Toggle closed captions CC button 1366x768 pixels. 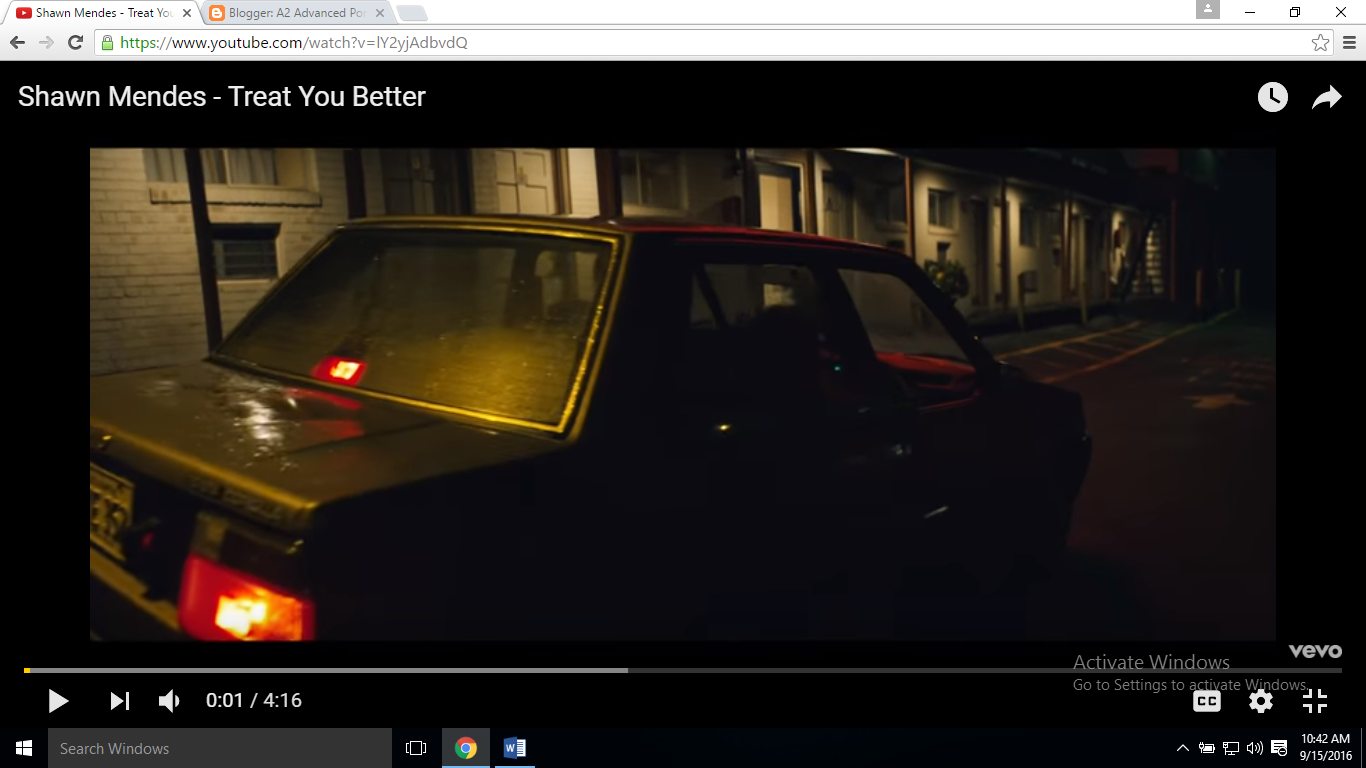(x=1207, y=701)
